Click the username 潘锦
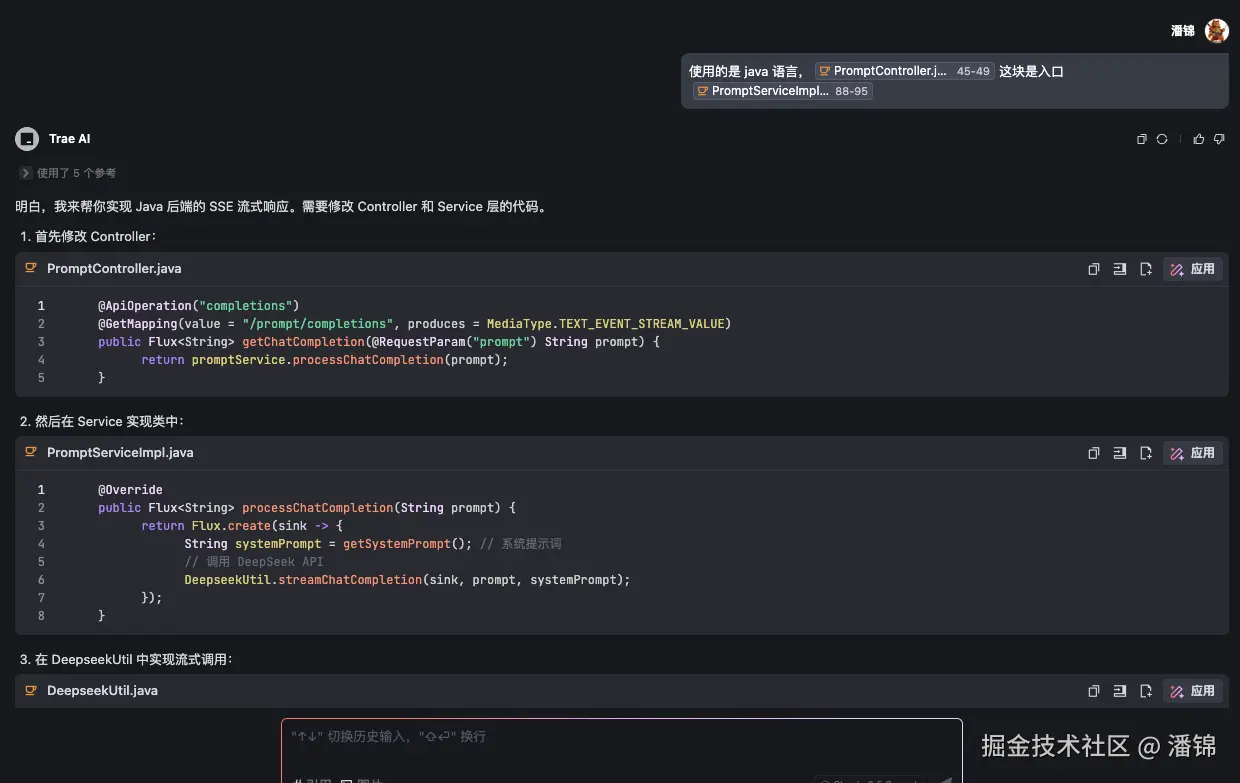 (1183, 31)
